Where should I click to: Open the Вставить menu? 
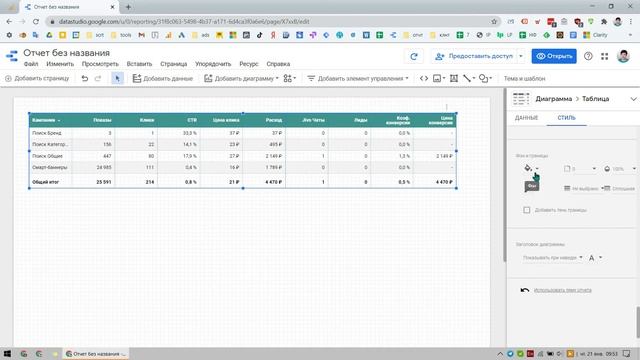[x=139, y=64]
